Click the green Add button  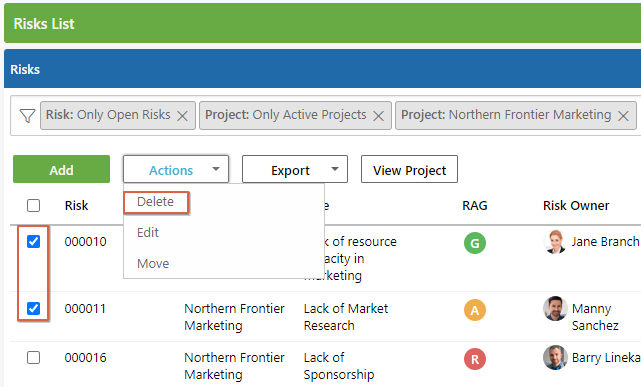tap(61, 169)
